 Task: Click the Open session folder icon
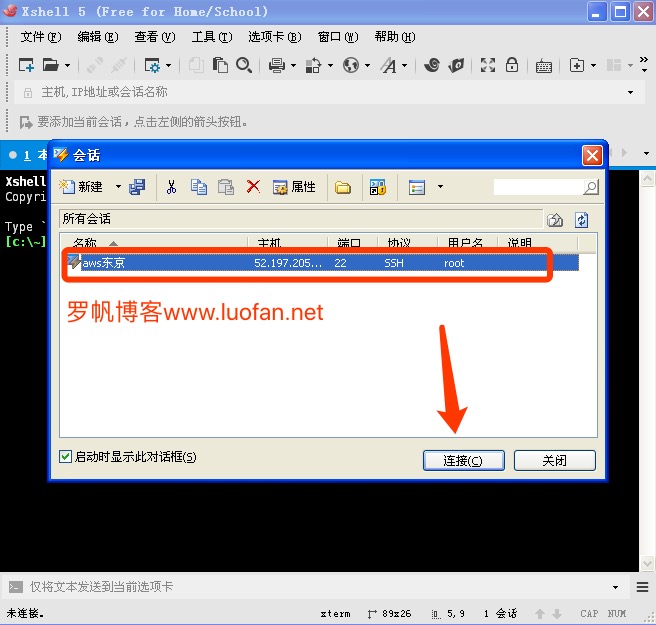coord(51,65)
